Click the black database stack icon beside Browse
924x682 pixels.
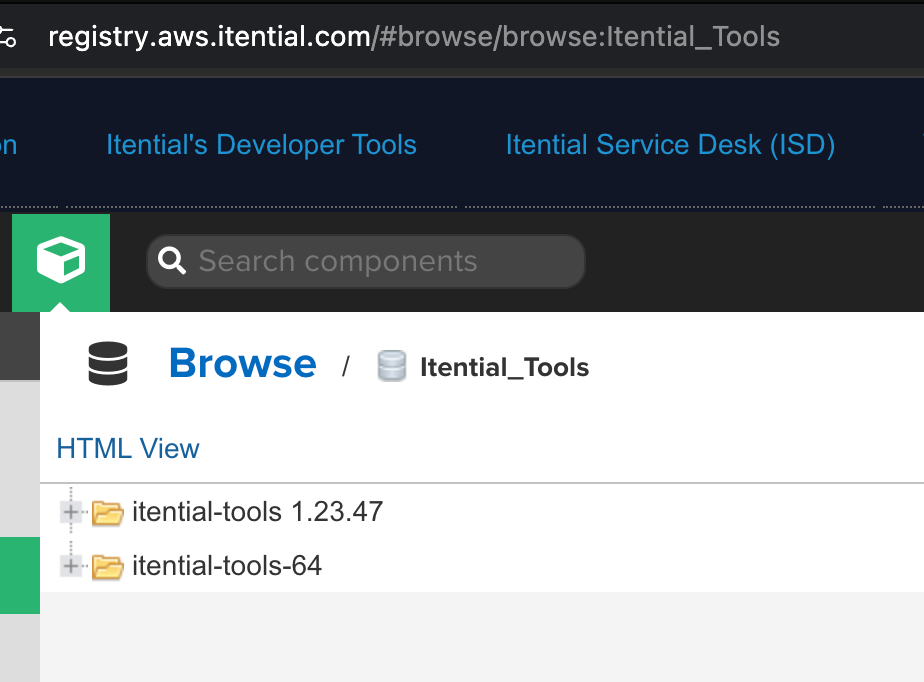pos(107,364)
